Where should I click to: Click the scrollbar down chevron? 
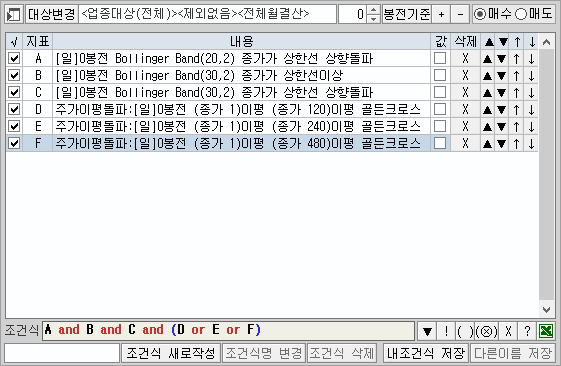[x=546, y=309]
